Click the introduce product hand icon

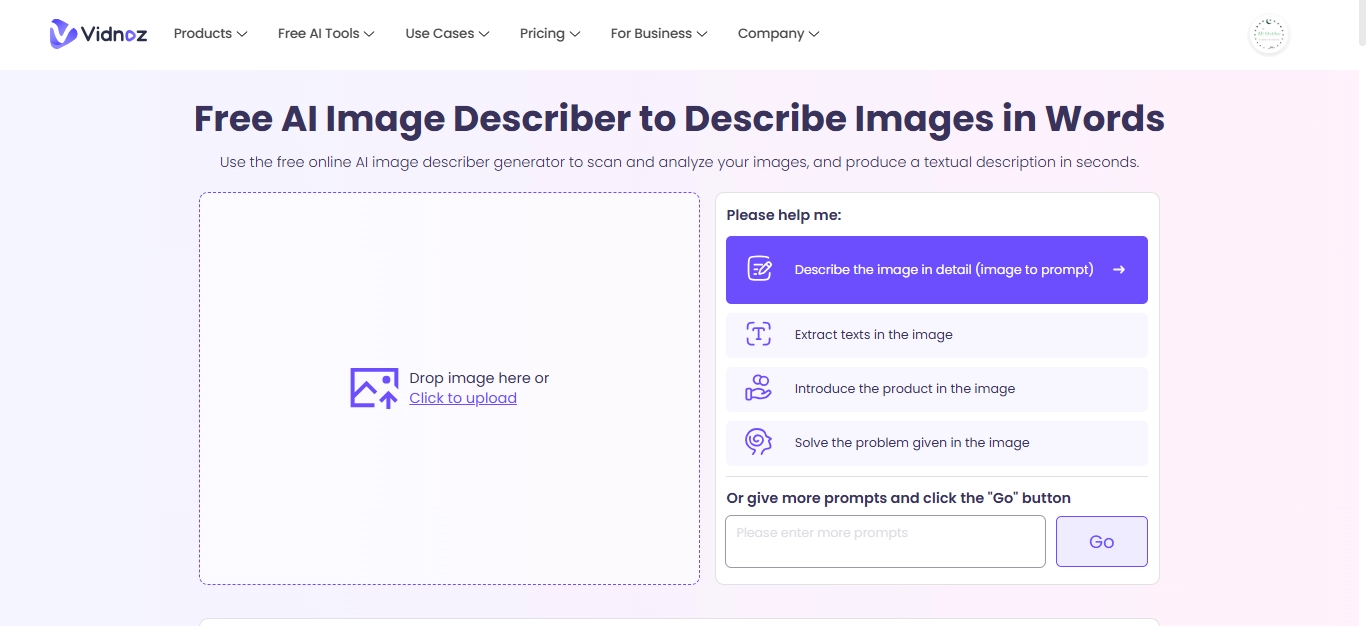click(759, 389)
